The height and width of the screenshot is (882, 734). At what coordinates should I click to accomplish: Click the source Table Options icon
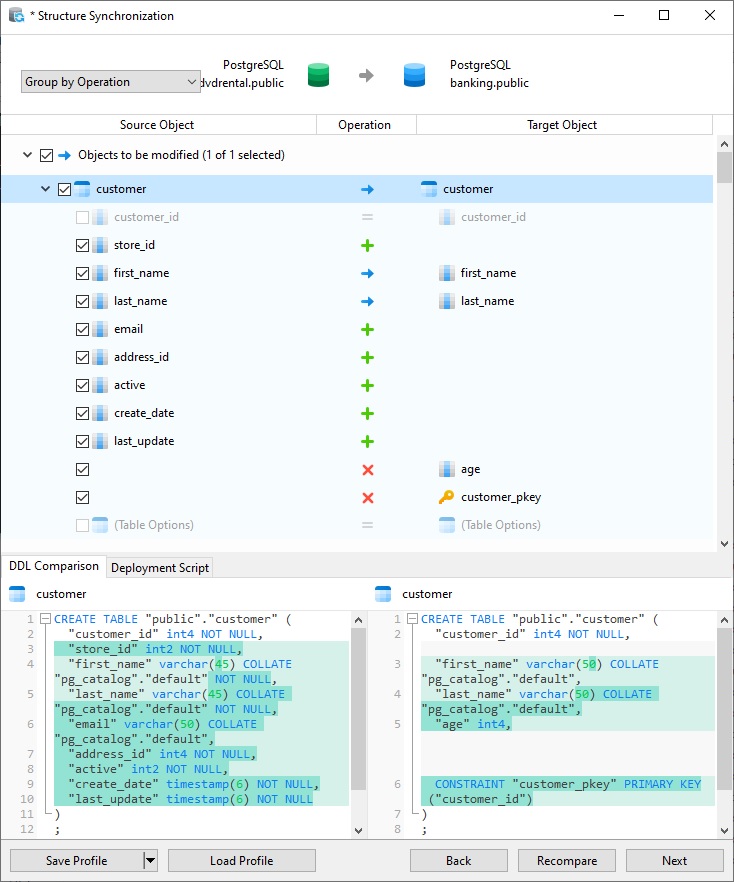(x=100, y=525)
